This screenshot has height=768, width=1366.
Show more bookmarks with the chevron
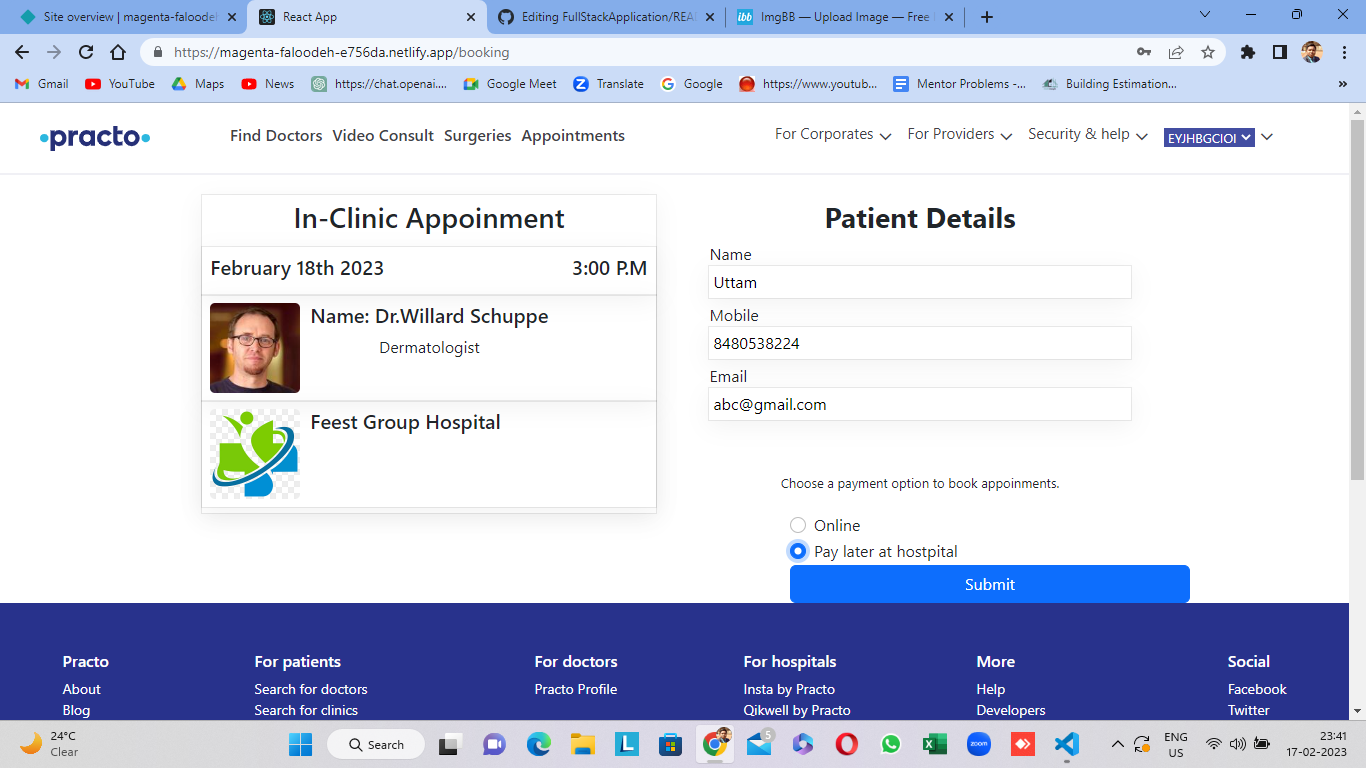point(1343,84)
